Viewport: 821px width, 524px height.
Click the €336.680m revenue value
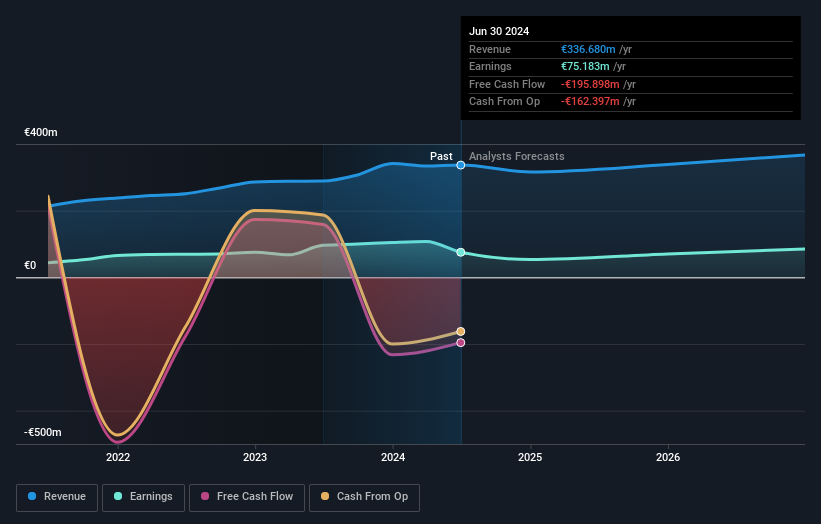588,49
